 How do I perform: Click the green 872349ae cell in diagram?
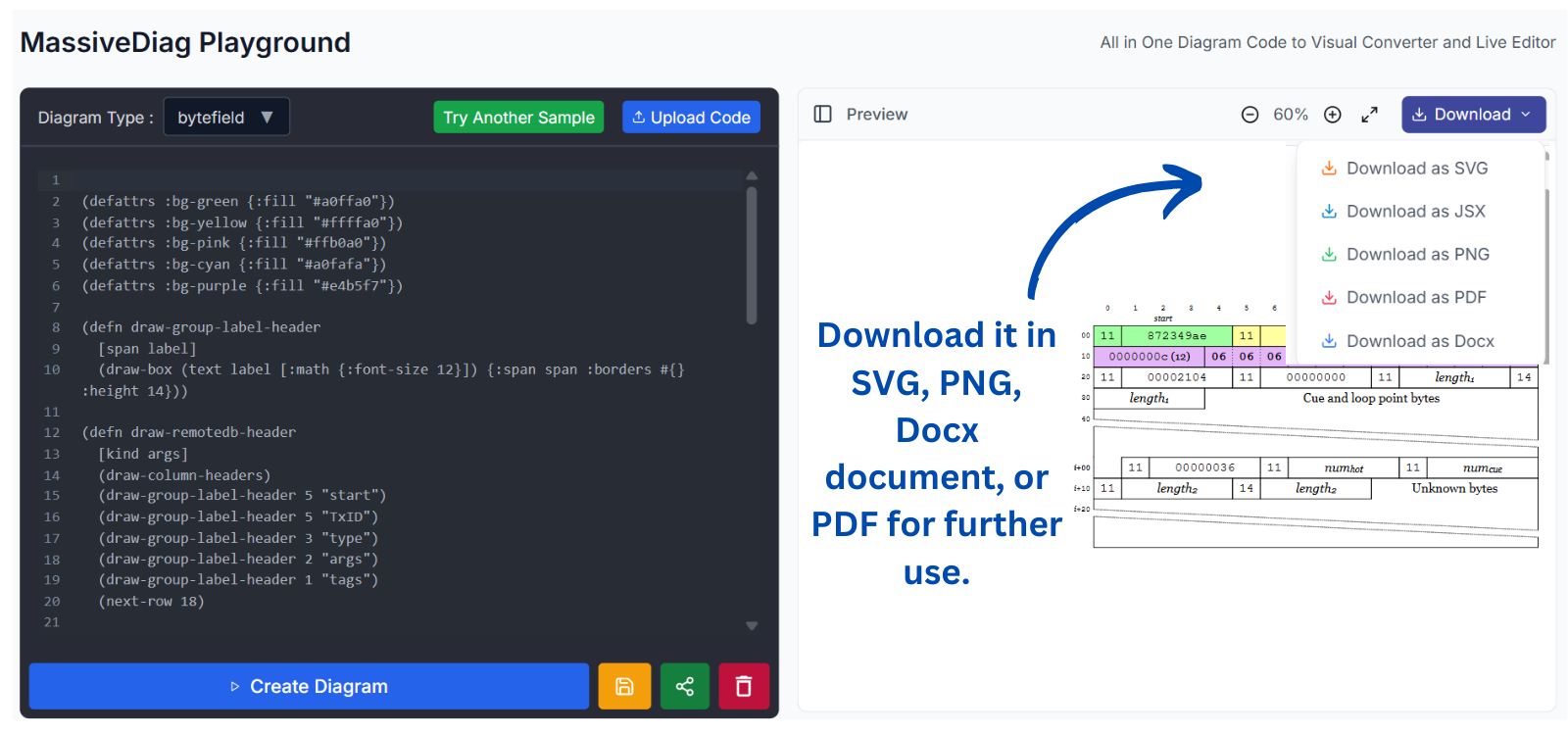click(1177, 336)
